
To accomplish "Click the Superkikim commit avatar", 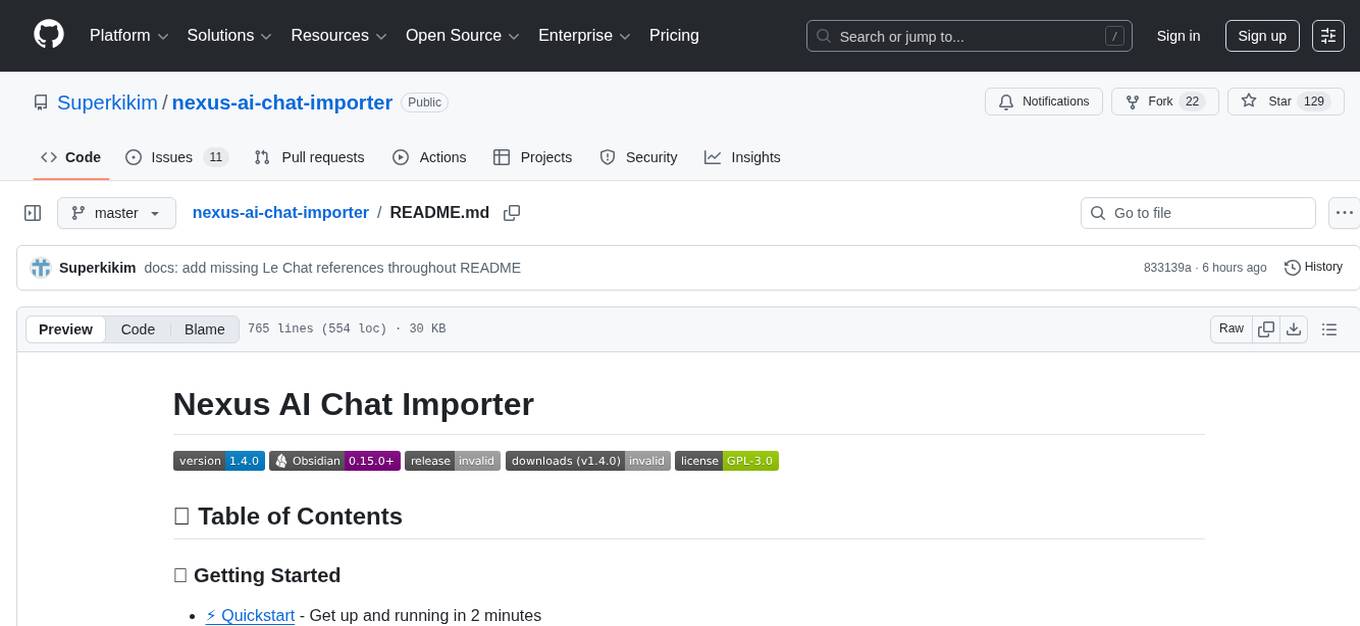I will (x=41, y=267).
